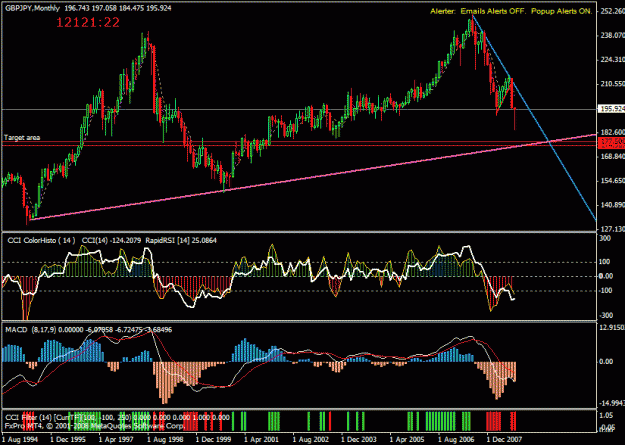Click the 'RapidRSI [14] 25.0864' indicator value
This screenshot has height=445, width=625.
tap(181, 240)
